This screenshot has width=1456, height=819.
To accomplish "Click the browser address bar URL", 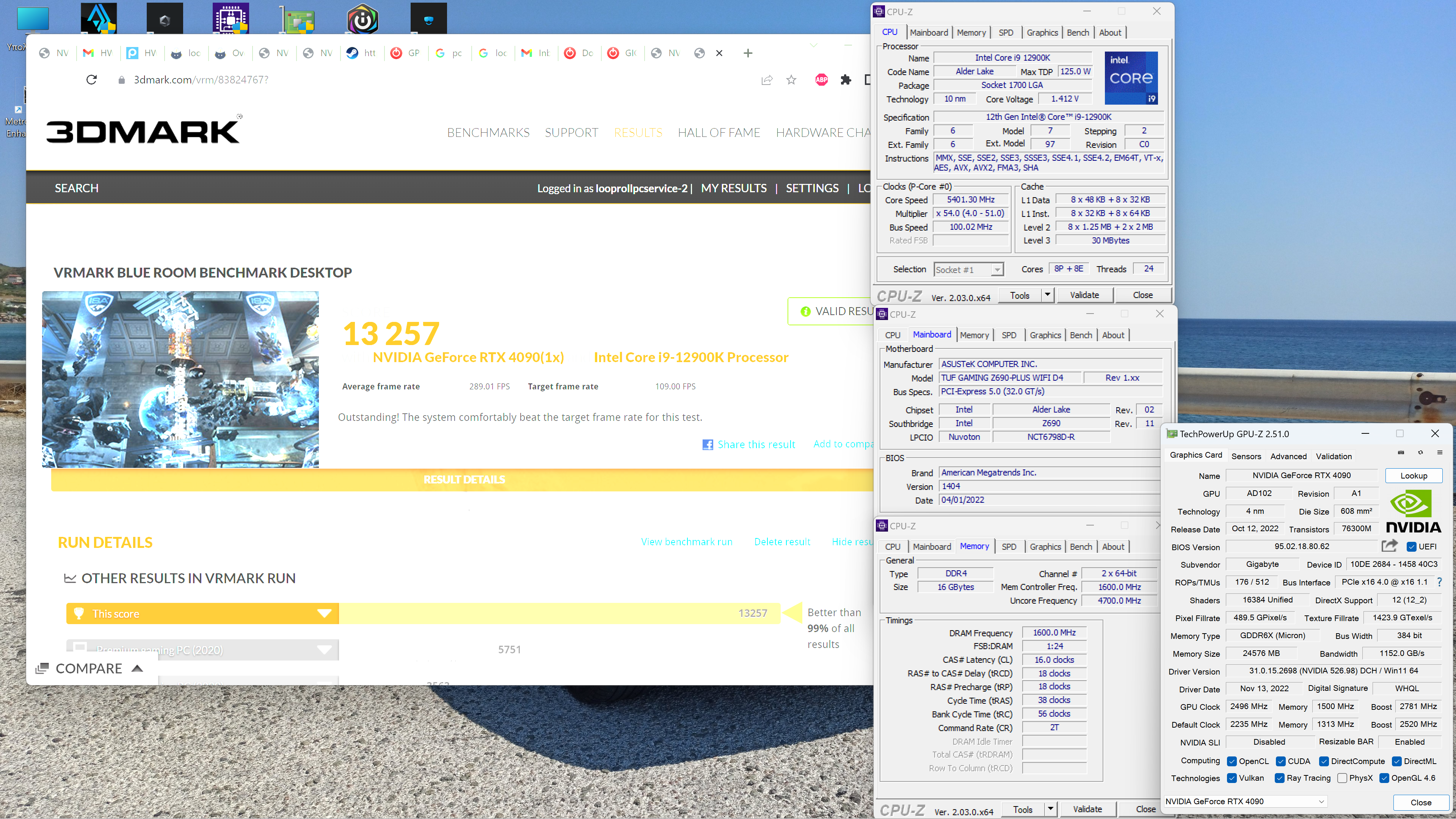I will point(201,80).
